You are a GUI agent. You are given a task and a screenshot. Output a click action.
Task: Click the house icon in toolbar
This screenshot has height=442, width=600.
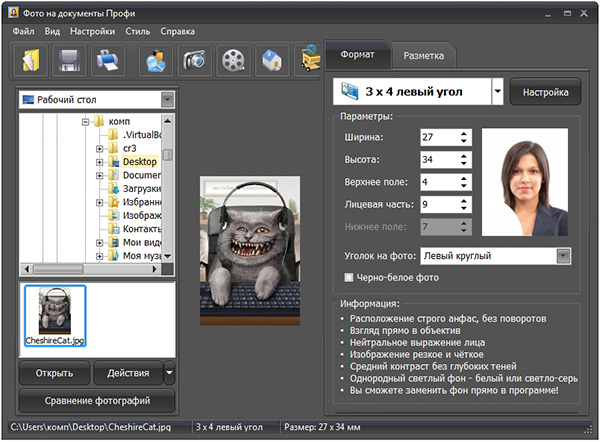[271, 62]
